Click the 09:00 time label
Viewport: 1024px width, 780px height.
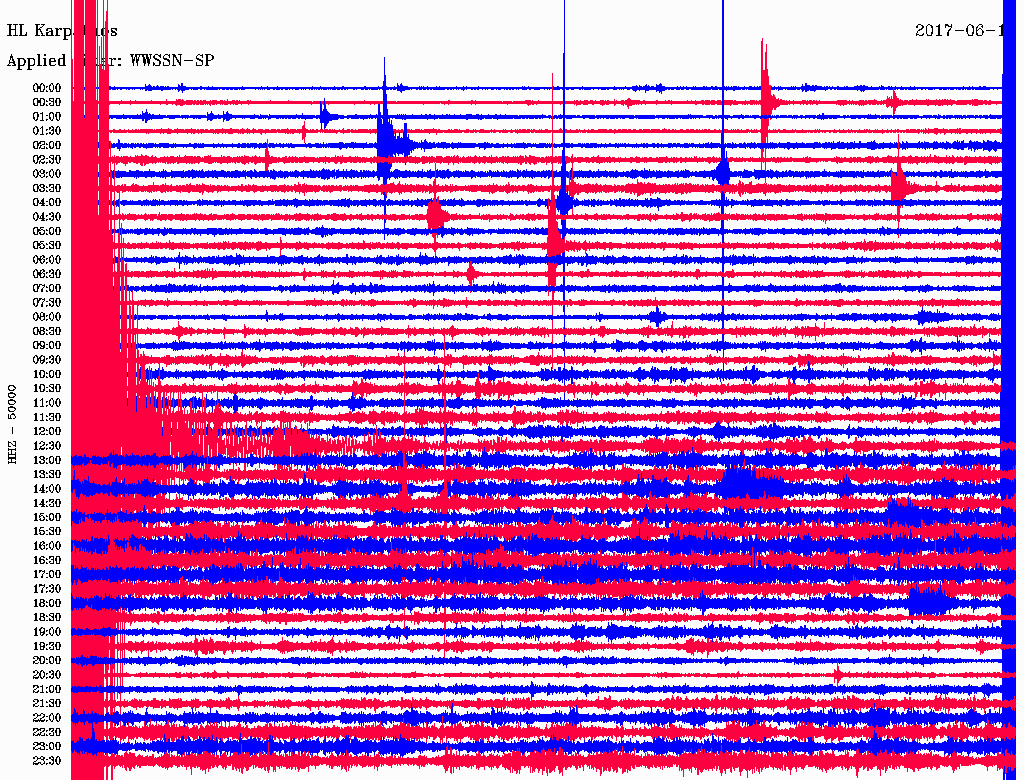[x=47, y=346]
